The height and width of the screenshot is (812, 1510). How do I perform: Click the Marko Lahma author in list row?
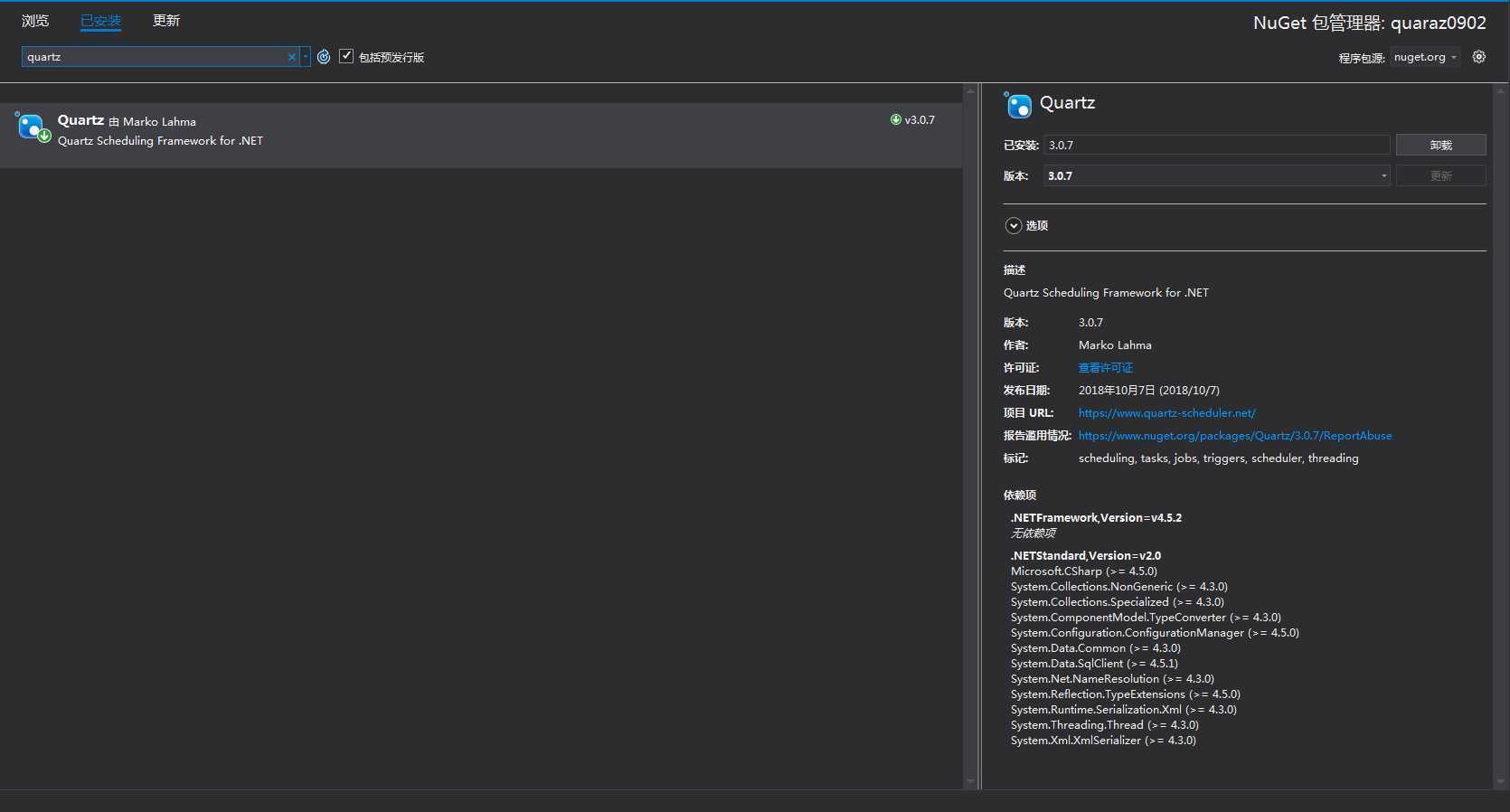click(159, 121)
